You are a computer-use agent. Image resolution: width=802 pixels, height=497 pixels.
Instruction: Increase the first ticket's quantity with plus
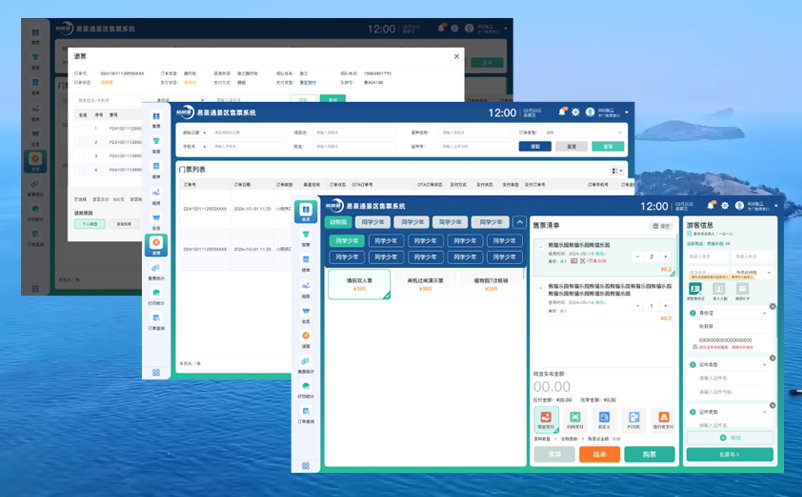[x=667, y=257]
